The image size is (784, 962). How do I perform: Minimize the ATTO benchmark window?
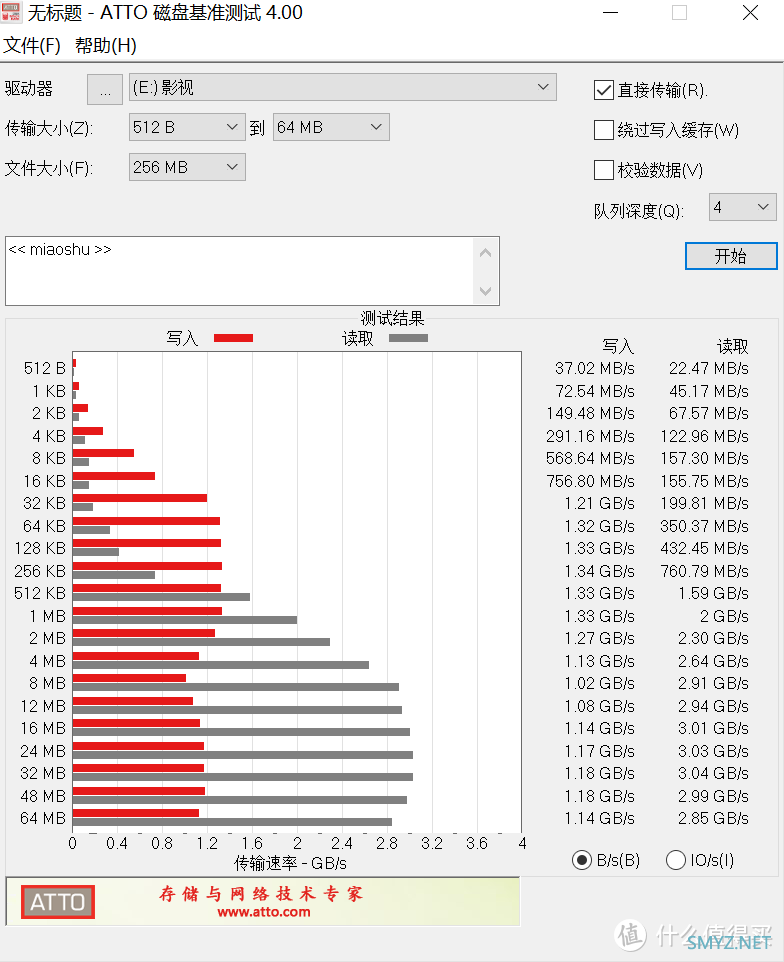tap(610, 13)
